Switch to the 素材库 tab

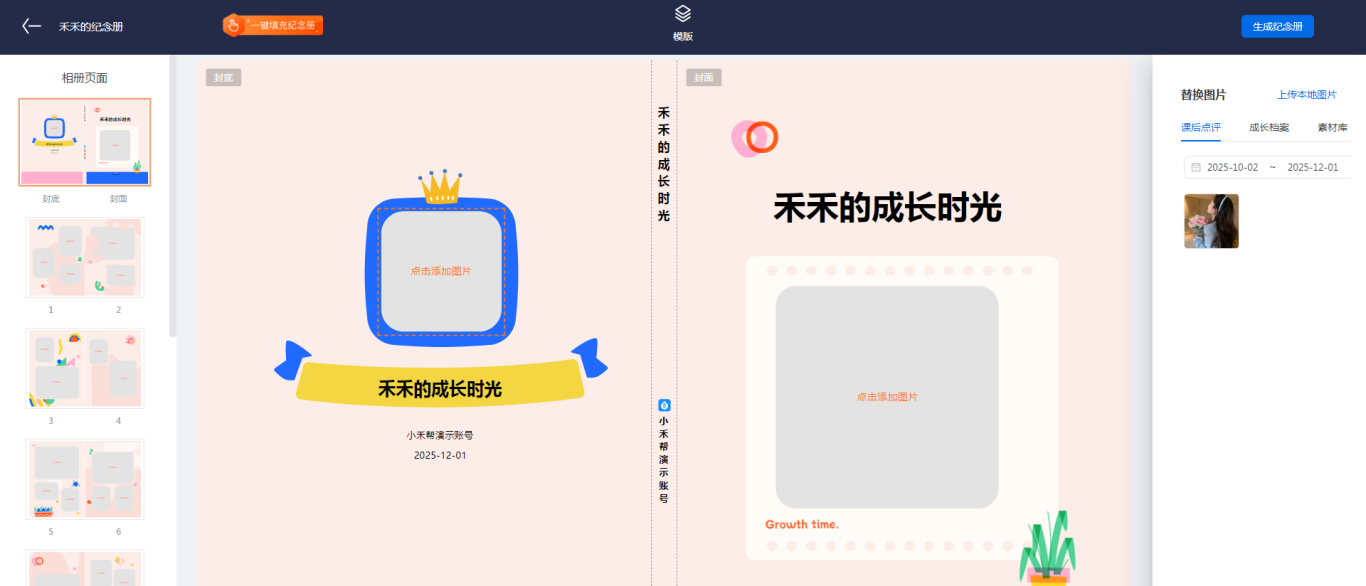[x=1332, y=128]
